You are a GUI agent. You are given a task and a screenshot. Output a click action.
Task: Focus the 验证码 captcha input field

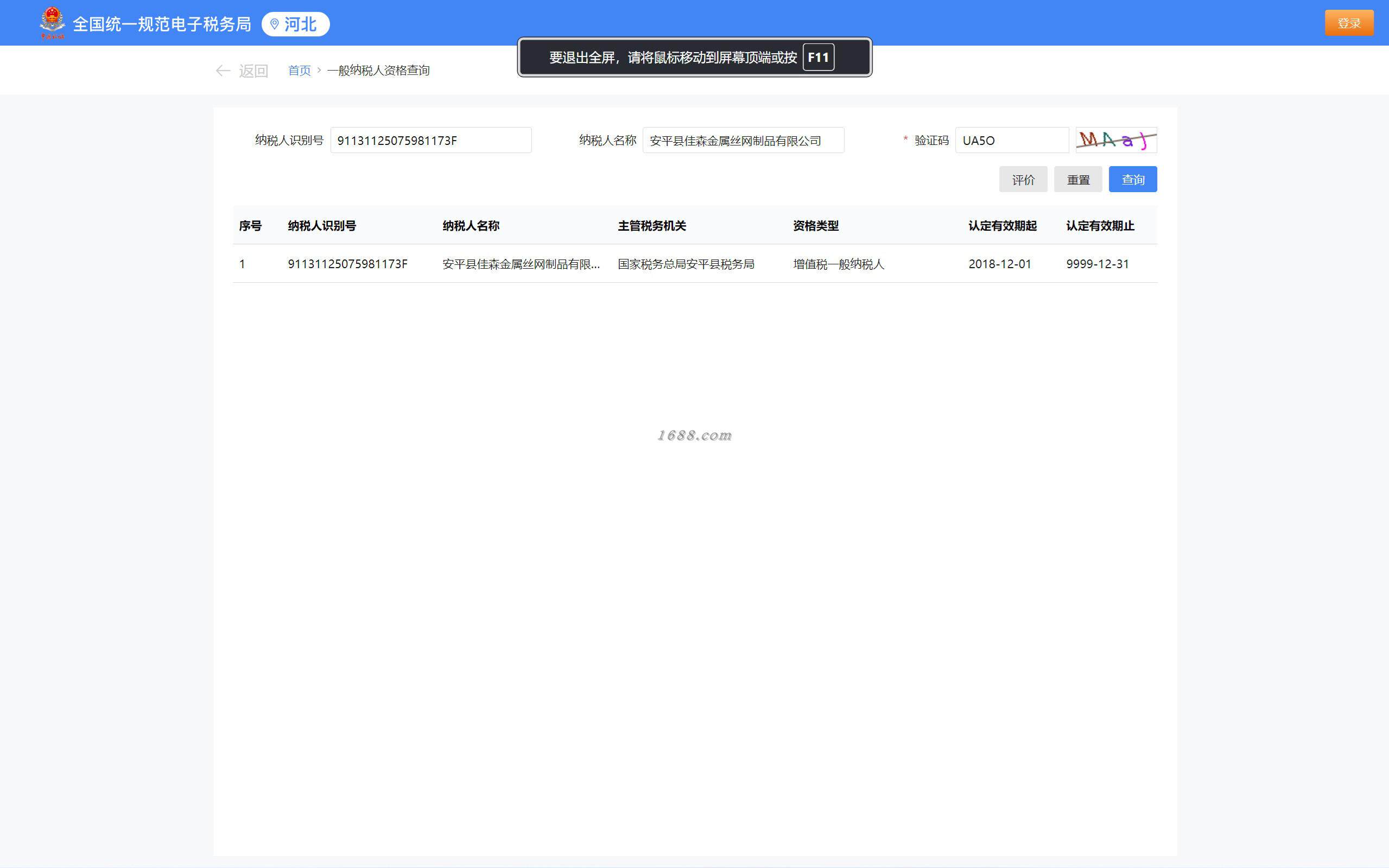coord(1011,141)
